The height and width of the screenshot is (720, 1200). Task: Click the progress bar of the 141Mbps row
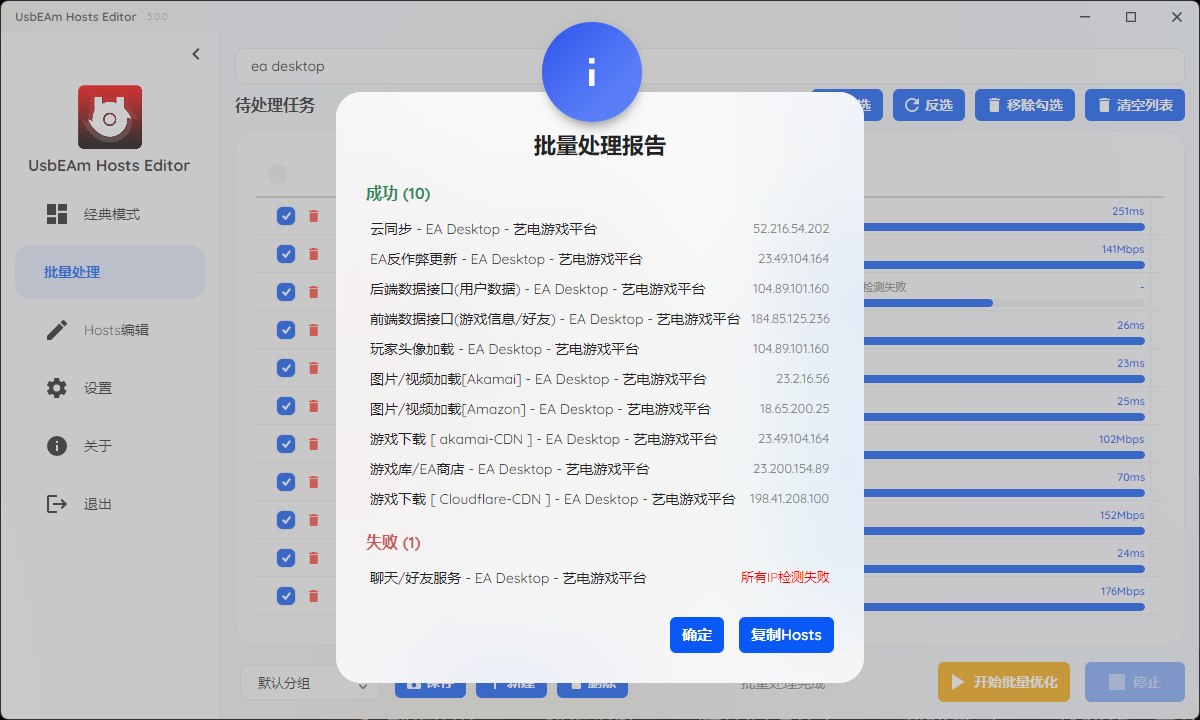1000,265
